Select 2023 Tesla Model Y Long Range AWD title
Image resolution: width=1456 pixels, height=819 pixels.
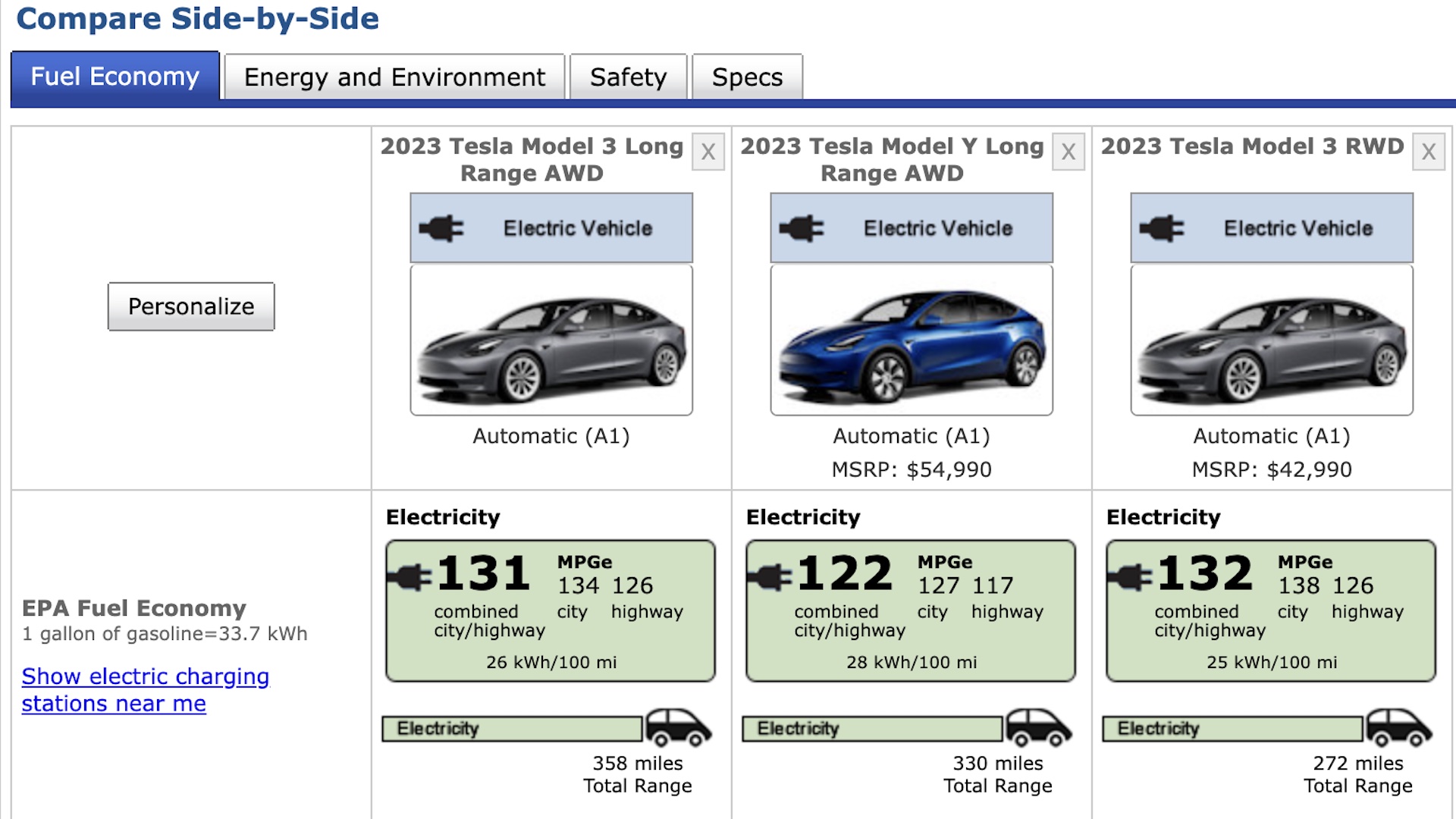tap(892, 159)
